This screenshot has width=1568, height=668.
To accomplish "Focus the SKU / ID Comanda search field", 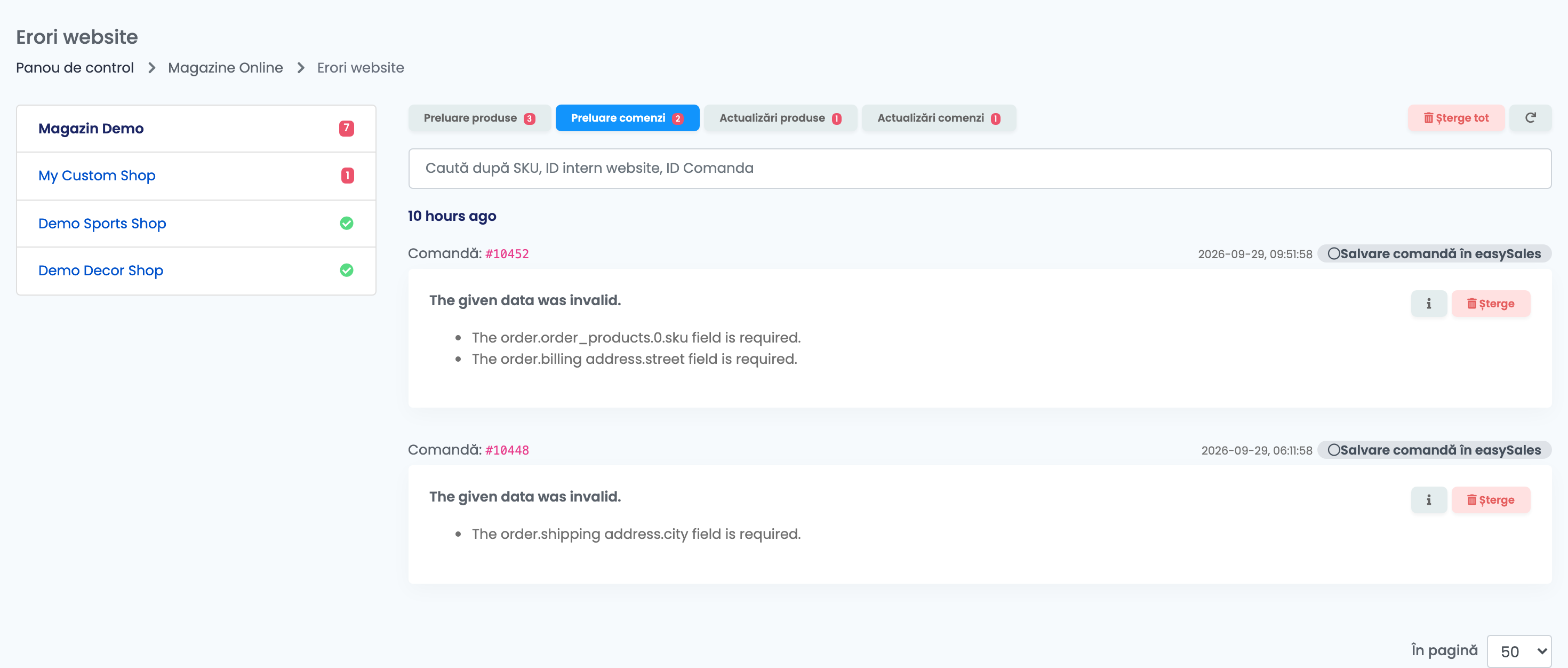I will pos(979,168).
